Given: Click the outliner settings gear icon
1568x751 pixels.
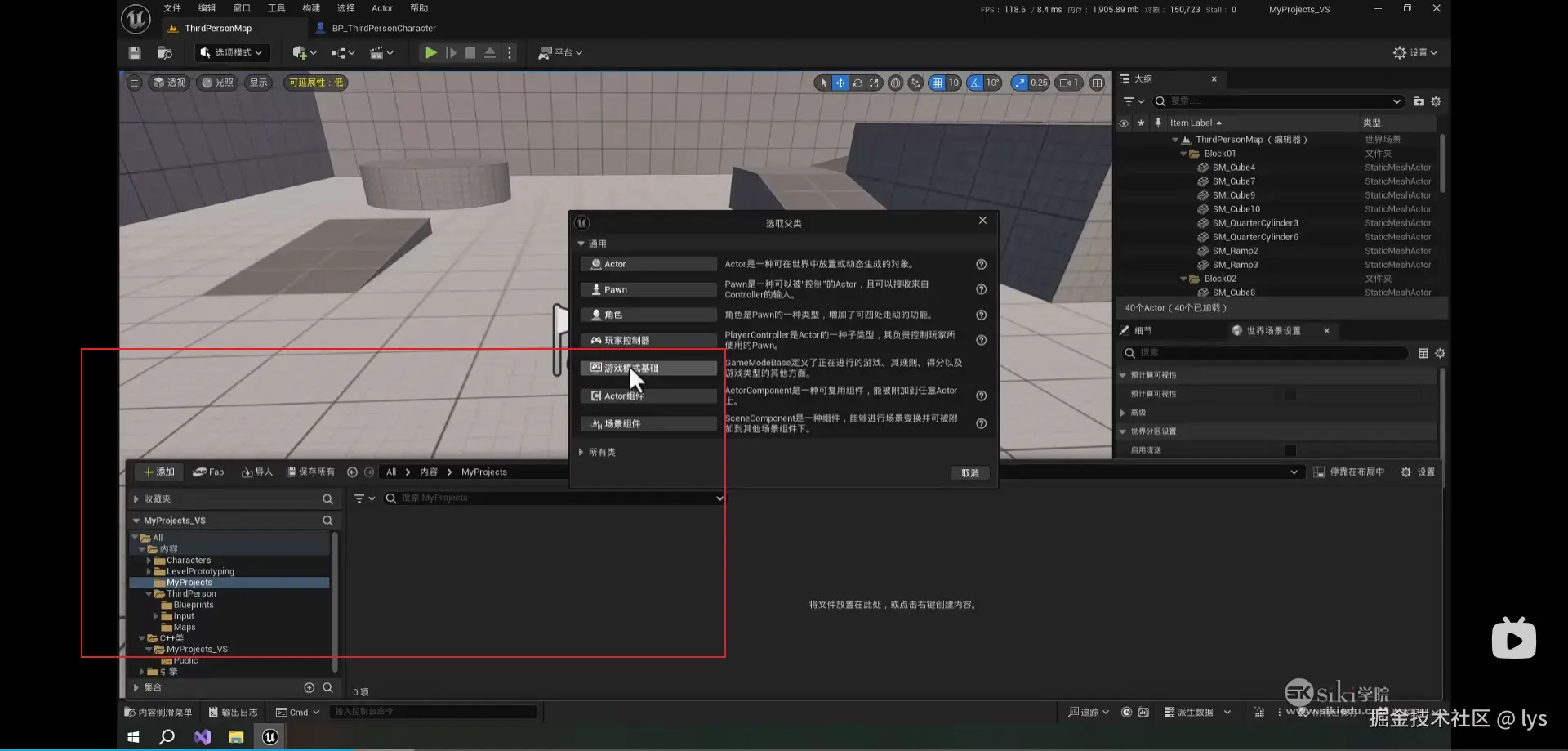Looking at the screenshot, I should [1436, 101].
